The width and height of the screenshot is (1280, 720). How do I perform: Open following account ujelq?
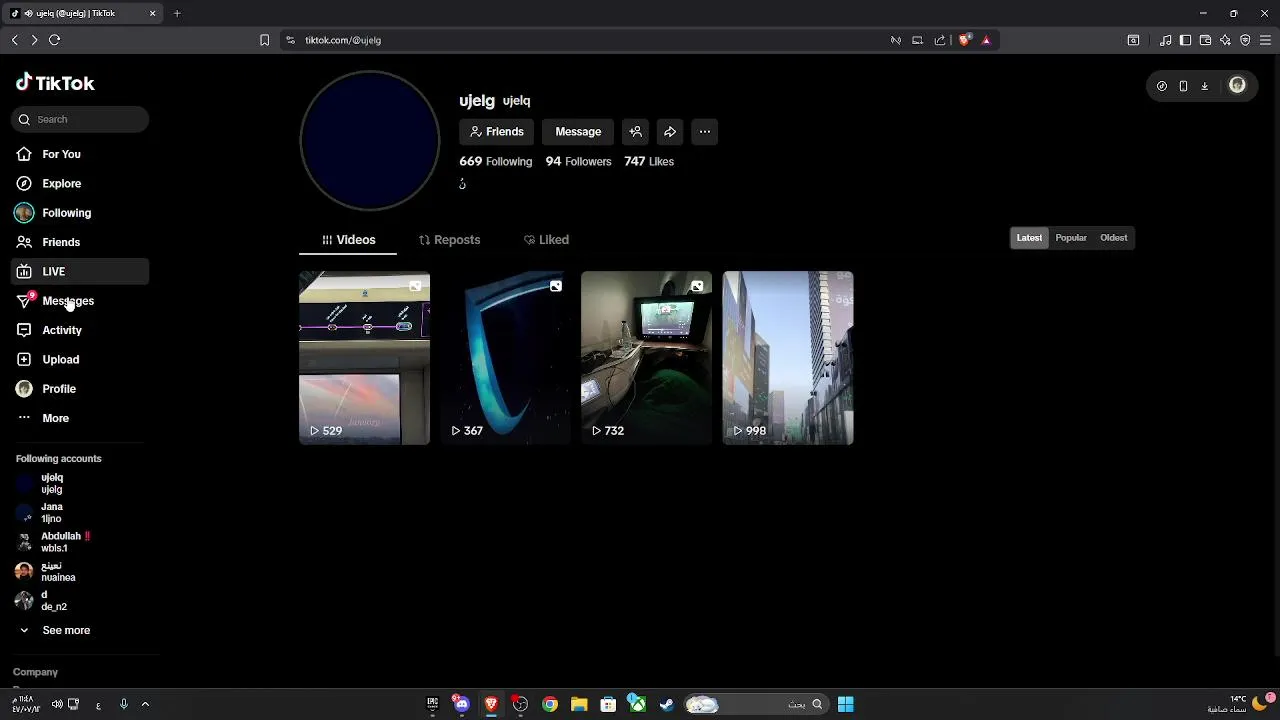point(50,484)
